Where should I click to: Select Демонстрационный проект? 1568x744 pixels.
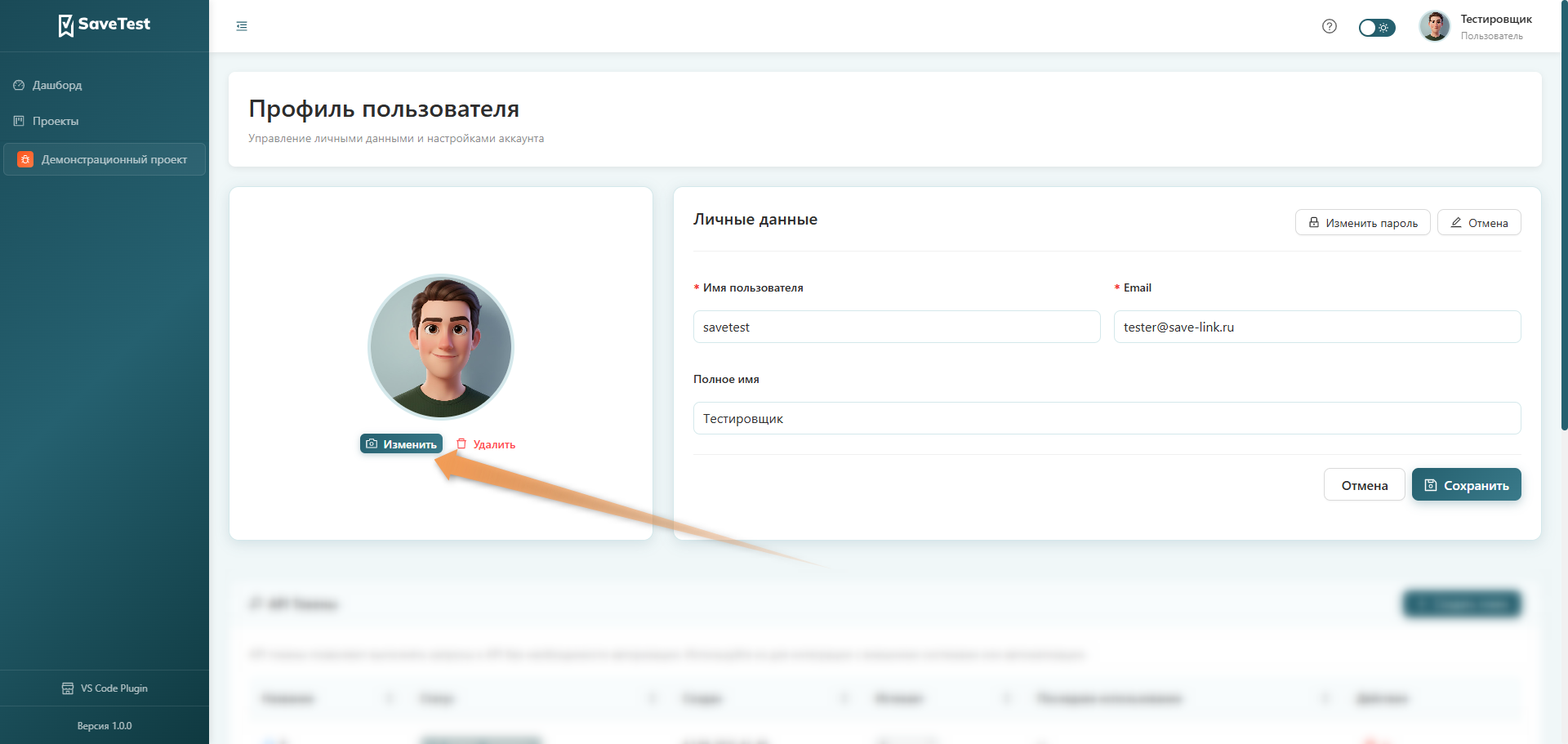[x=114, y=159]
